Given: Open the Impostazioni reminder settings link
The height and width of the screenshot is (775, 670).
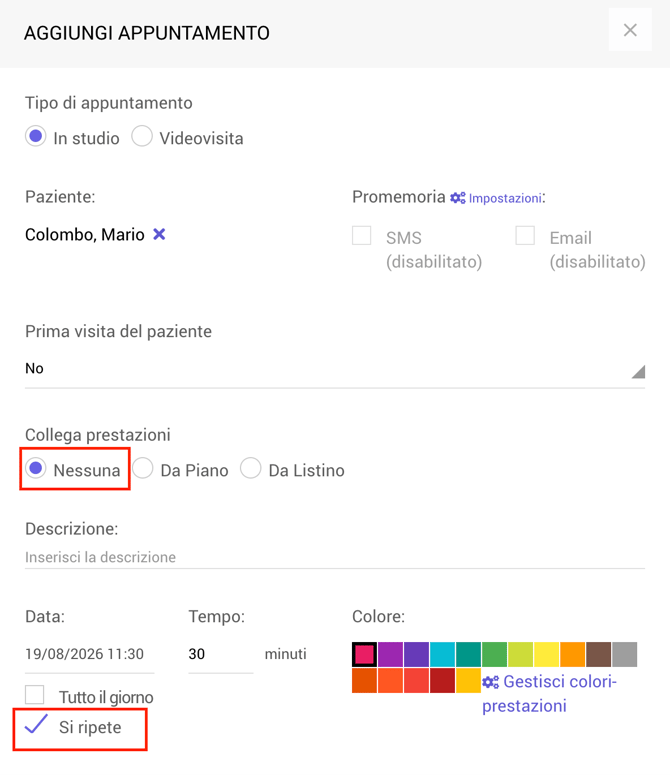Looking at the screenshot, I should (x=505, y=198).
